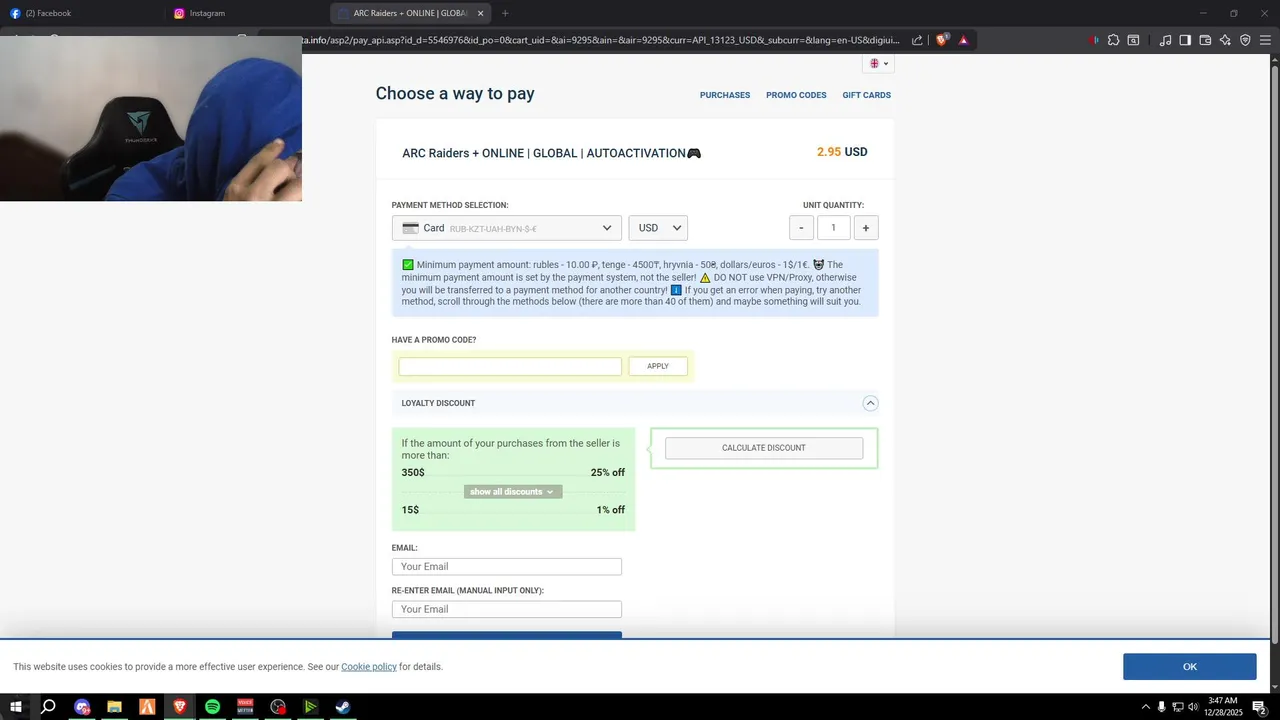This screenshot has height=720, width=1280.
Task: Open the Brave Wallet icon
Action: click(1205, 40)
